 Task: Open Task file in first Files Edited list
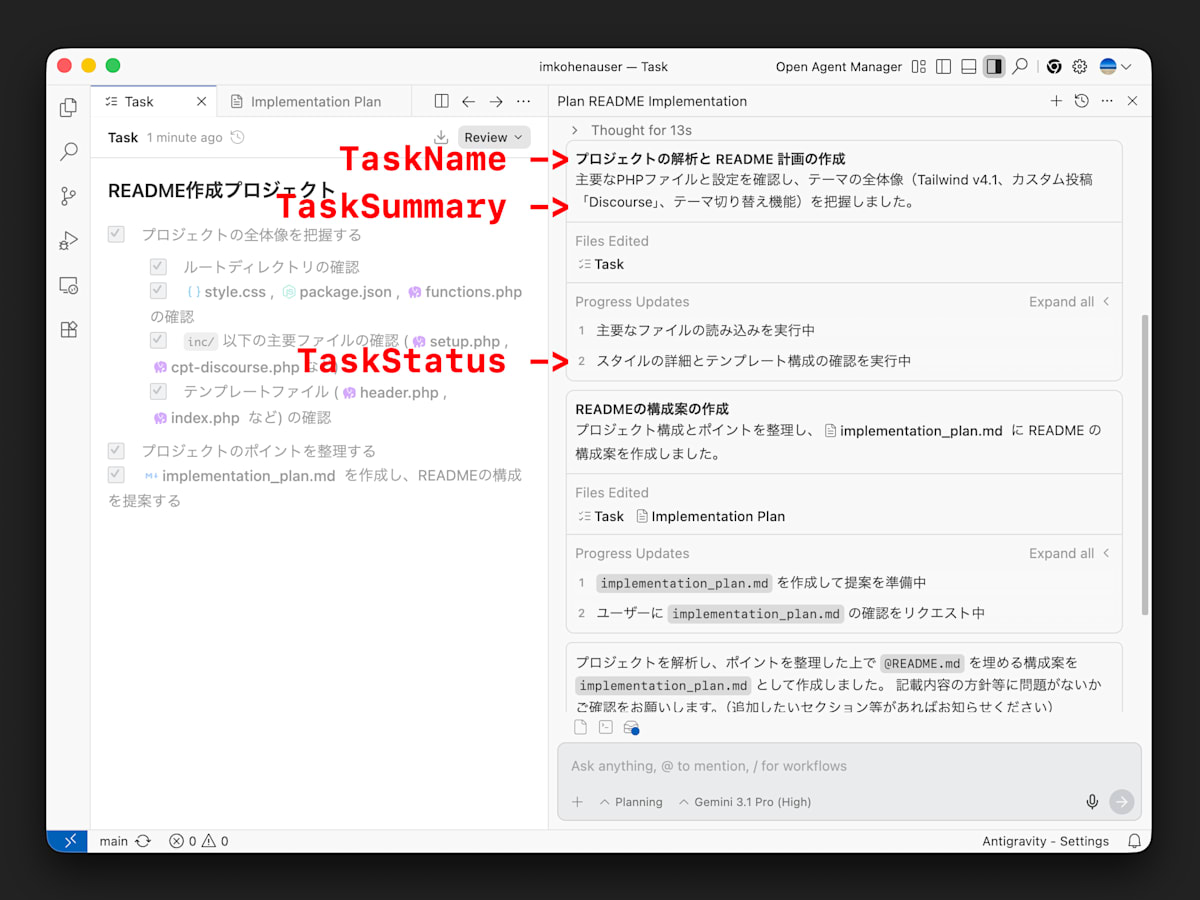point(601,265)
